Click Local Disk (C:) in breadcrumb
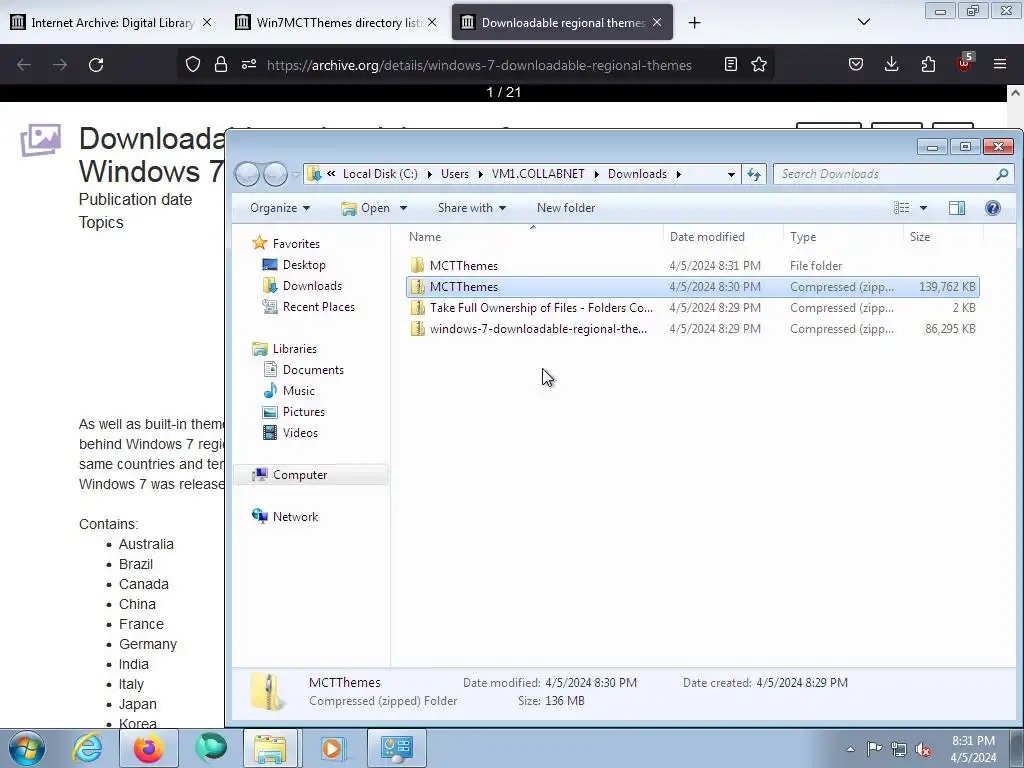Image resolution: width=1024 pixels, height=768 pixels. [380, 174]
